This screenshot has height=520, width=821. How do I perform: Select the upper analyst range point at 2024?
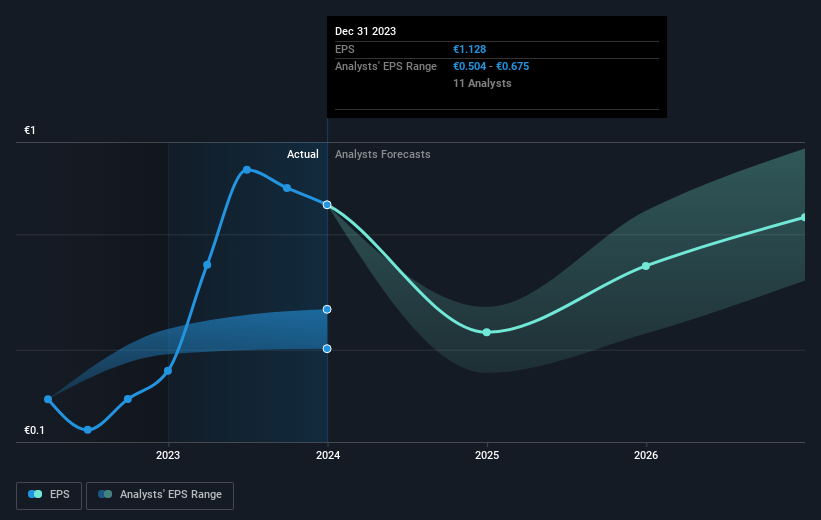coord(327,309)
